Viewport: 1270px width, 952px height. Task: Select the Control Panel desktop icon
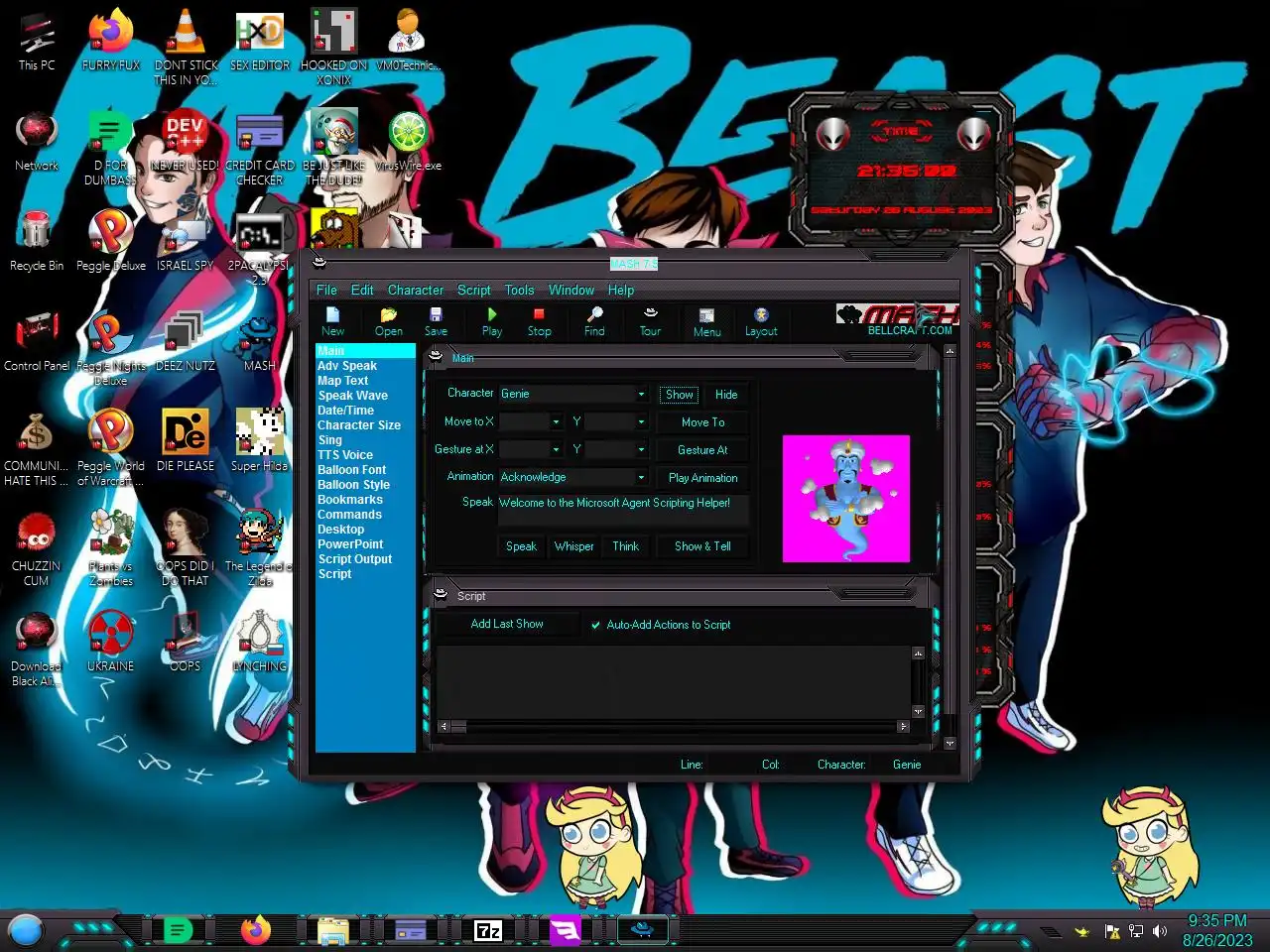tap(37, 341)
